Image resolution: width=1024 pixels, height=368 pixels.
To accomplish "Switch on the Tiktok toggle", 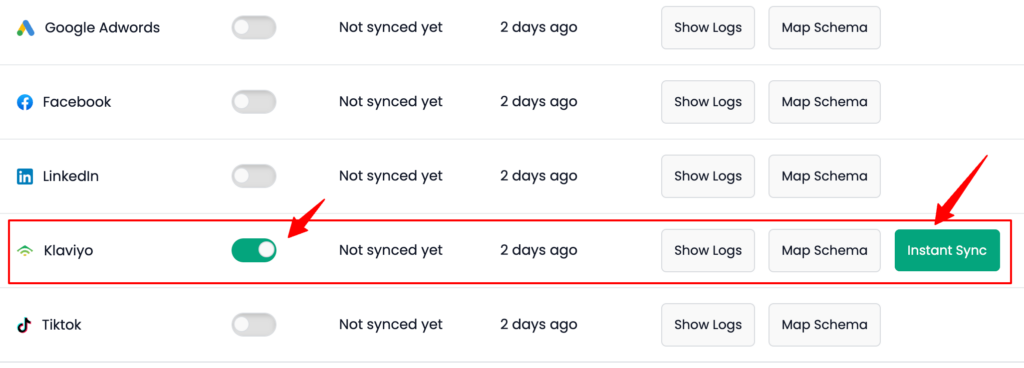I will click(x=254, y=324).
